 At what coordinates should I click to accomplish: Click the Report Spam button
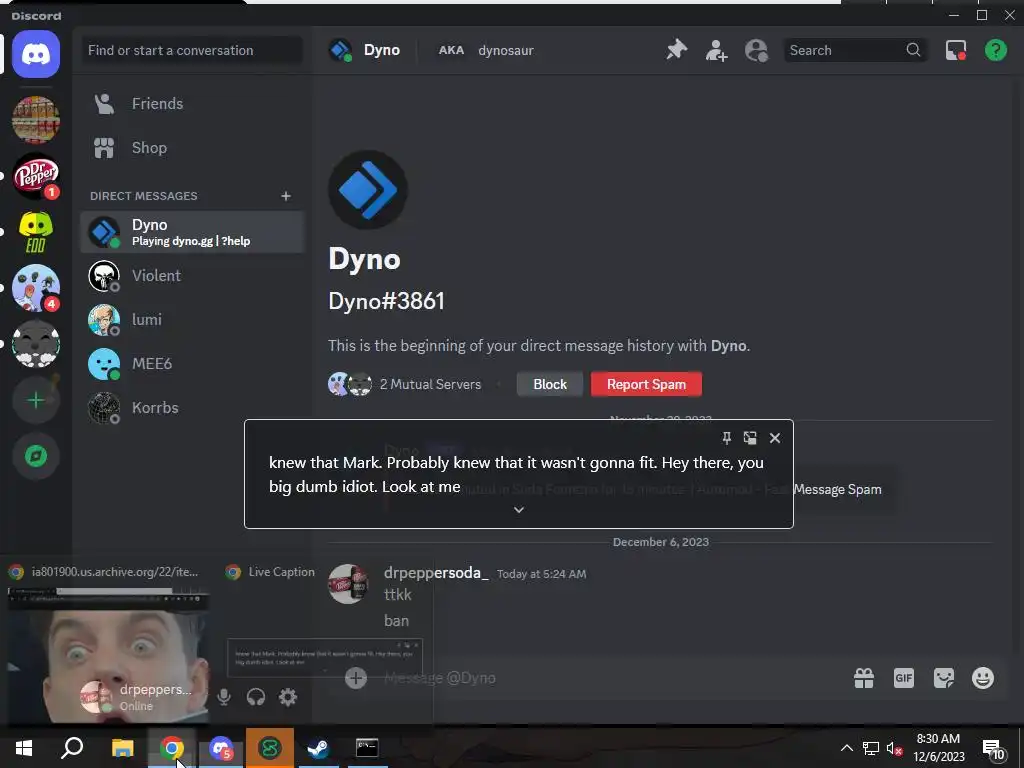647,385
